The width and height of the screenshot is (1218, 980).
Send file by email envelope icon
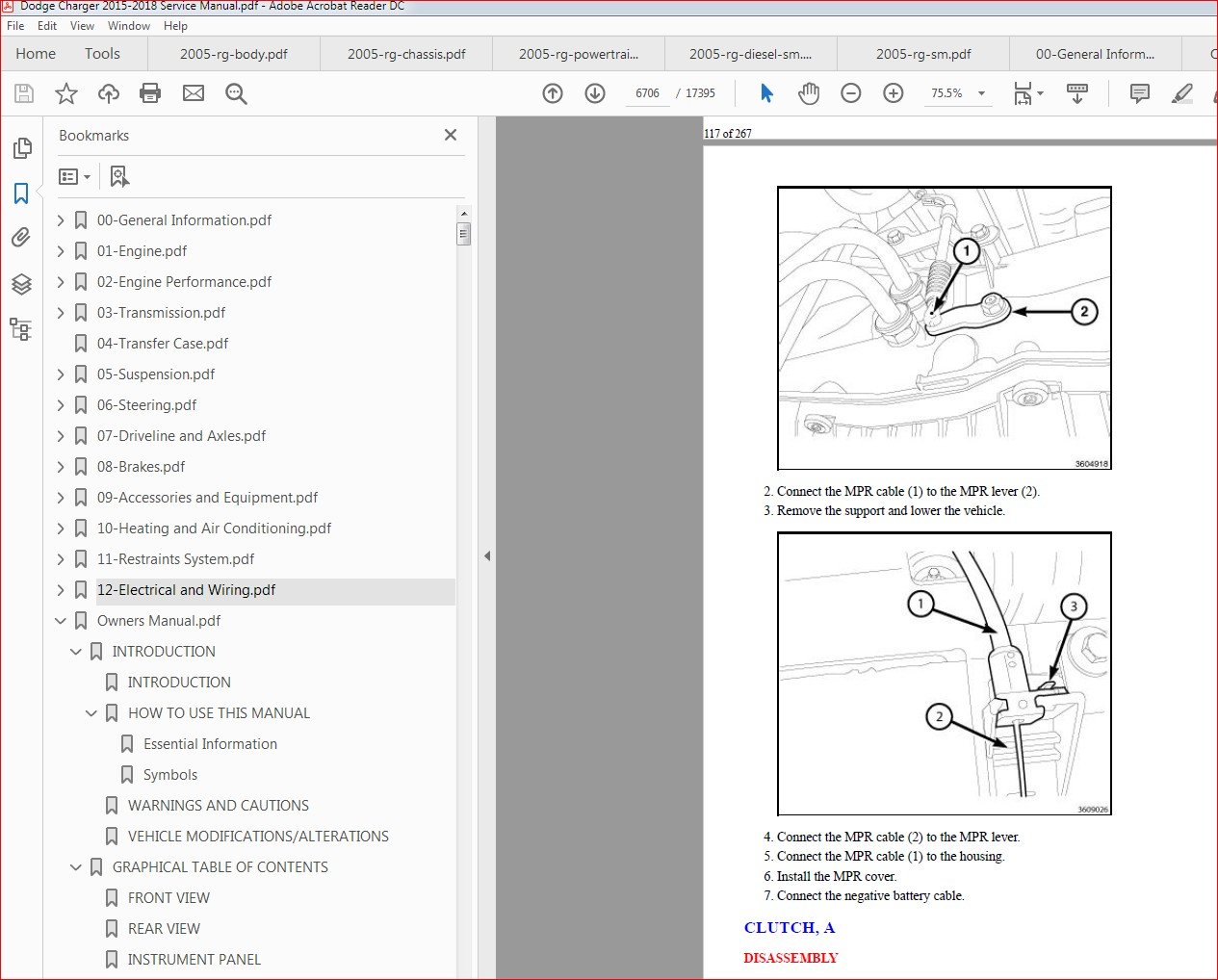(194, 93)
